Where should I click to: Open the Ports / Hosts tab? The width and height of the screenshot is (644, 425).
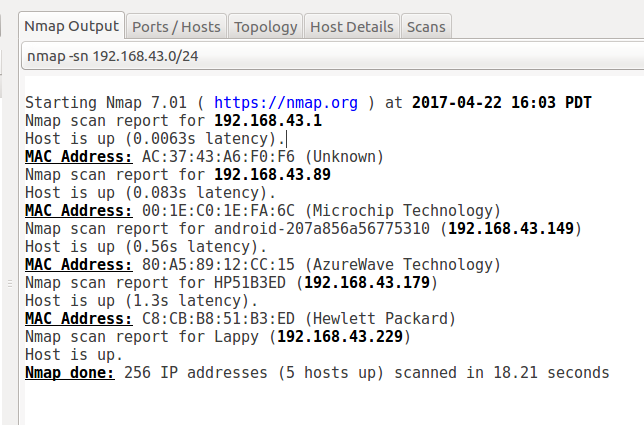point(177,26)
